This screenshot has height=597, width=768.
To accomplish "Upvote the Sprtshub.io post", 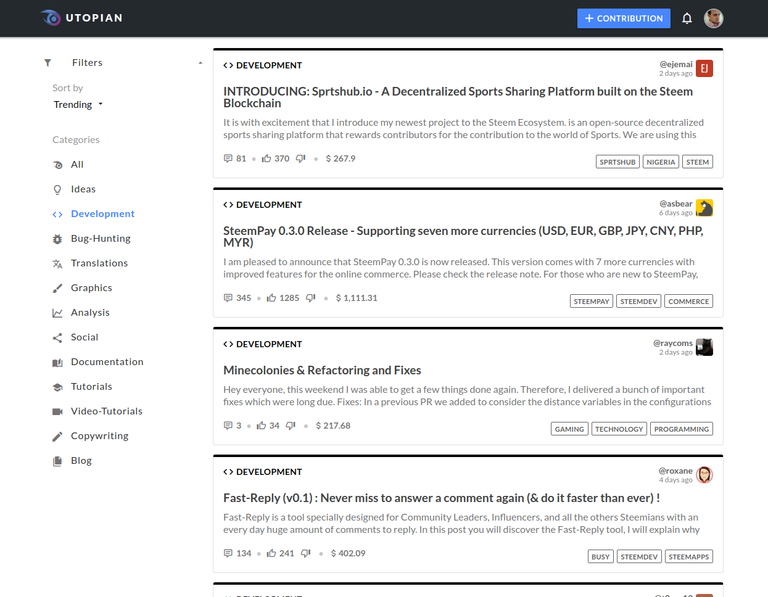I will (266, 158).
